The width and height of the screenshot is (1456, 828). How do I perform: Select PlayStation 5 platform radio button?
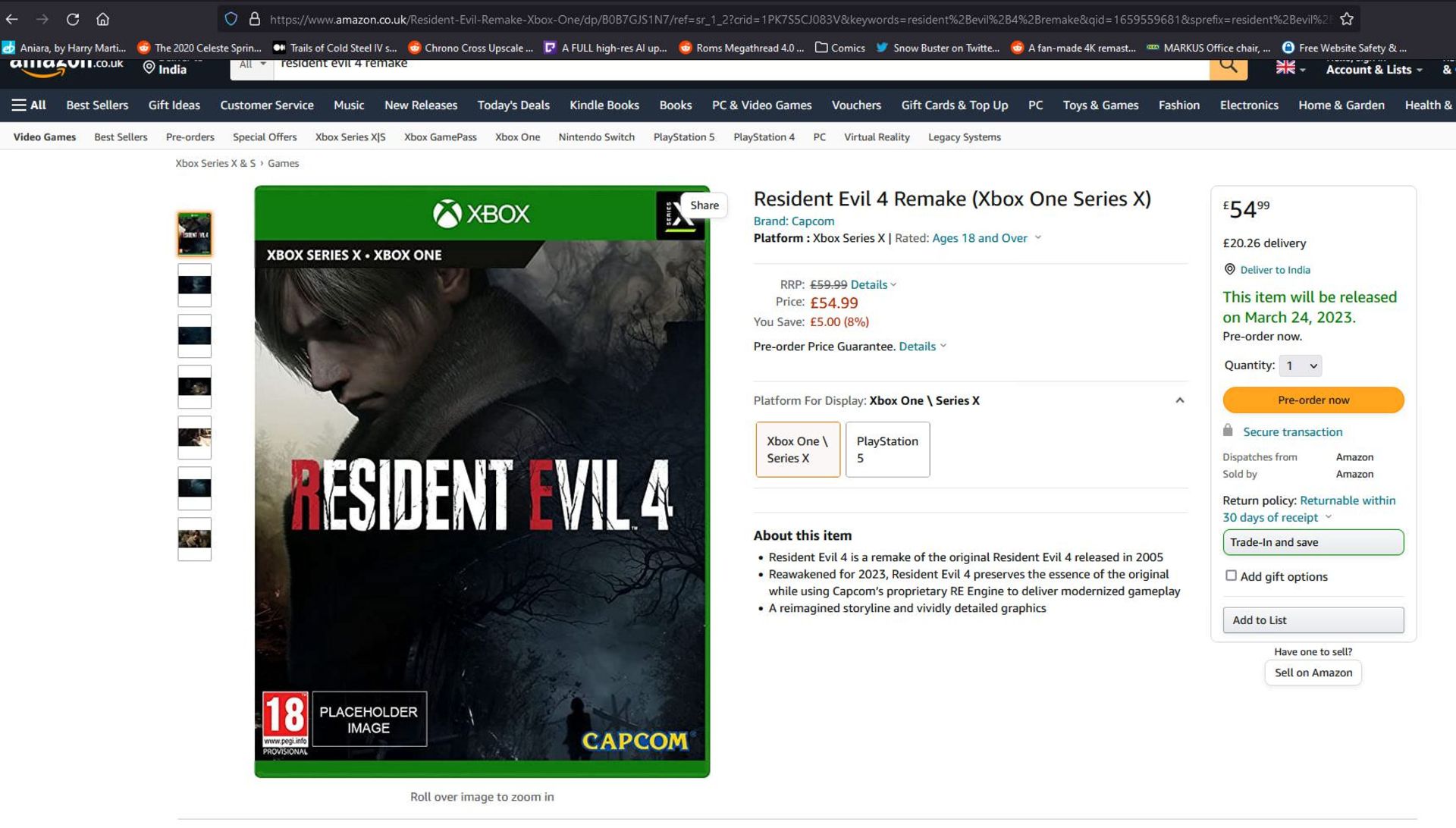pyautogui.click(x=886, y=449)
